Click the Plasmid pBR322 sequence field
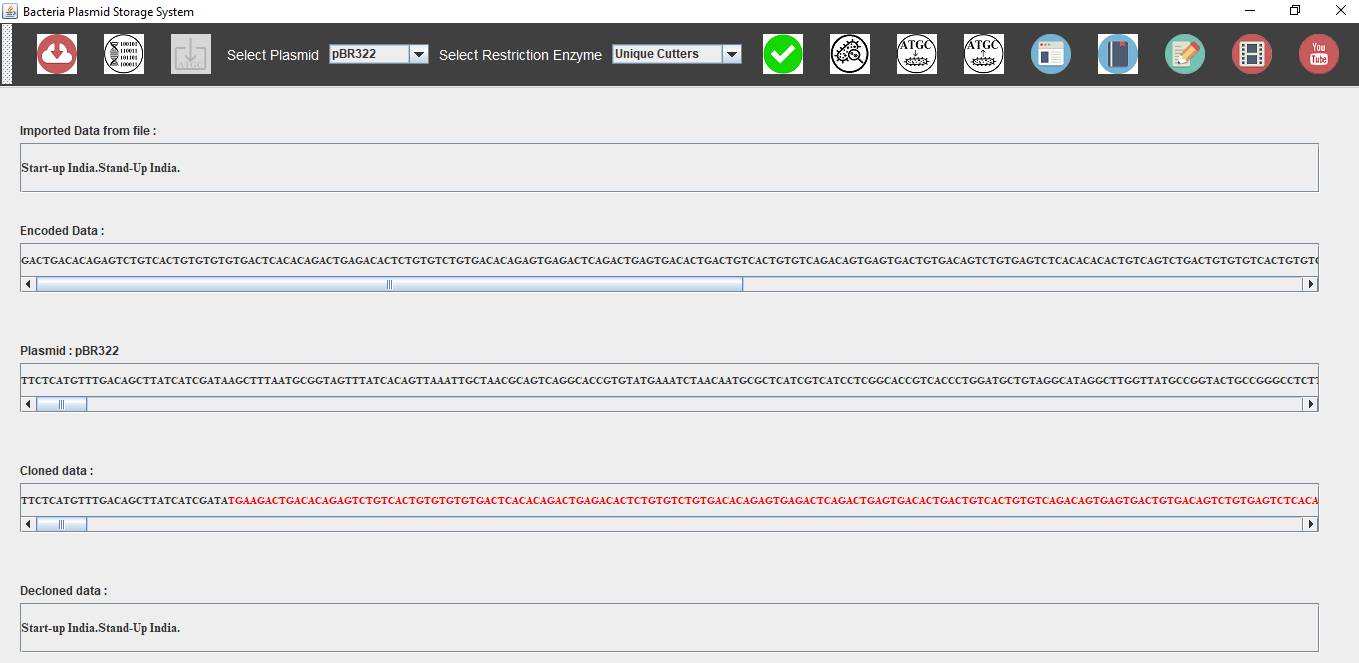The width and height of the screenshot is (1359, 663). click(x=669, y=380)
